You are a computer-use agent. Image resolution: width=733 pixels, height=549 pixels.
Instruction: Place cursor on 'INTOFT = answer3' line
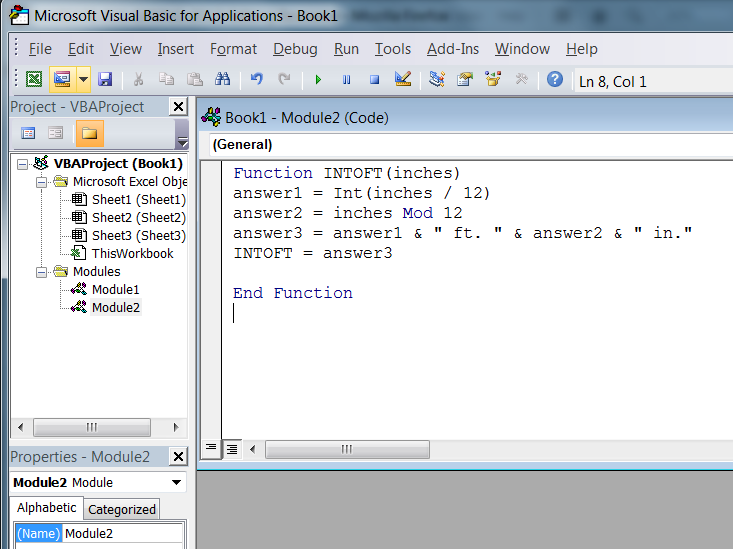[x=313, y=253]
